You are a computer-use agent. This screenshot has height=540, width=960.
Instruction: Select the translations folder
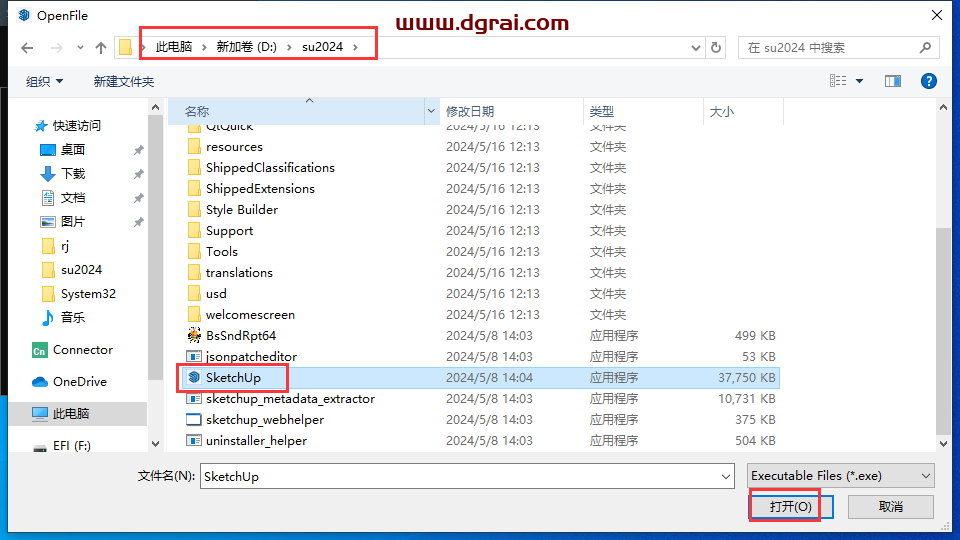pos(239,272)
